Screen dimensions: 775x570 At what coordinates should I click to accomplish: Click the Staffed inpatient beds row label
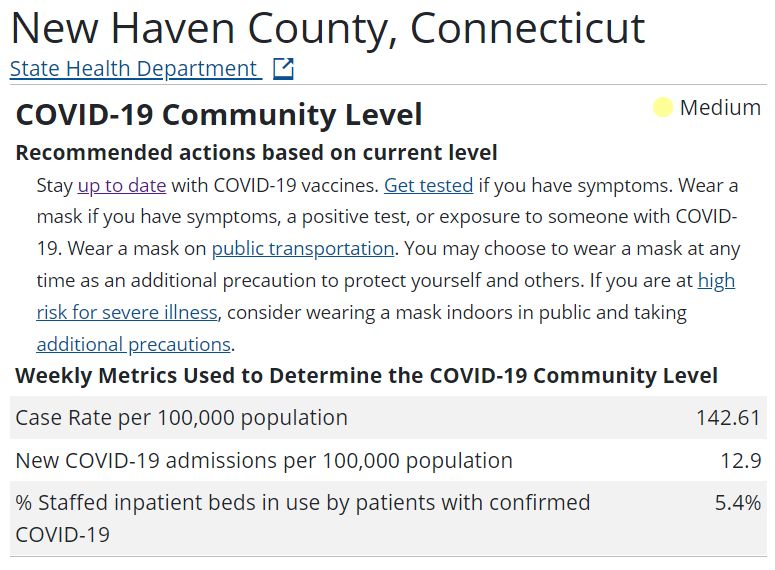point(303,519)
